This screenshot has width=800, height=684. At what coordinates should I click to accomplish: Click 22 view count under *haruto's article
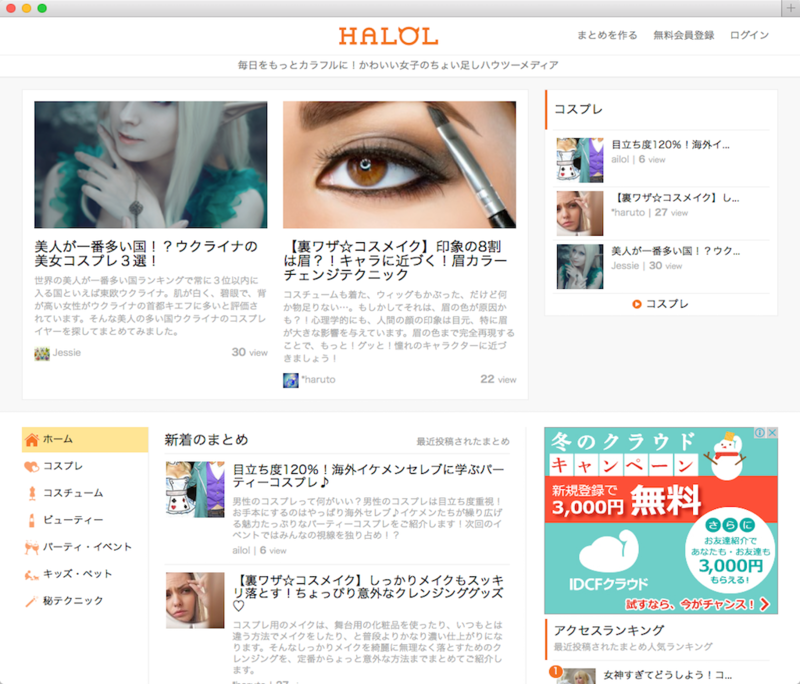click(498, 379)
